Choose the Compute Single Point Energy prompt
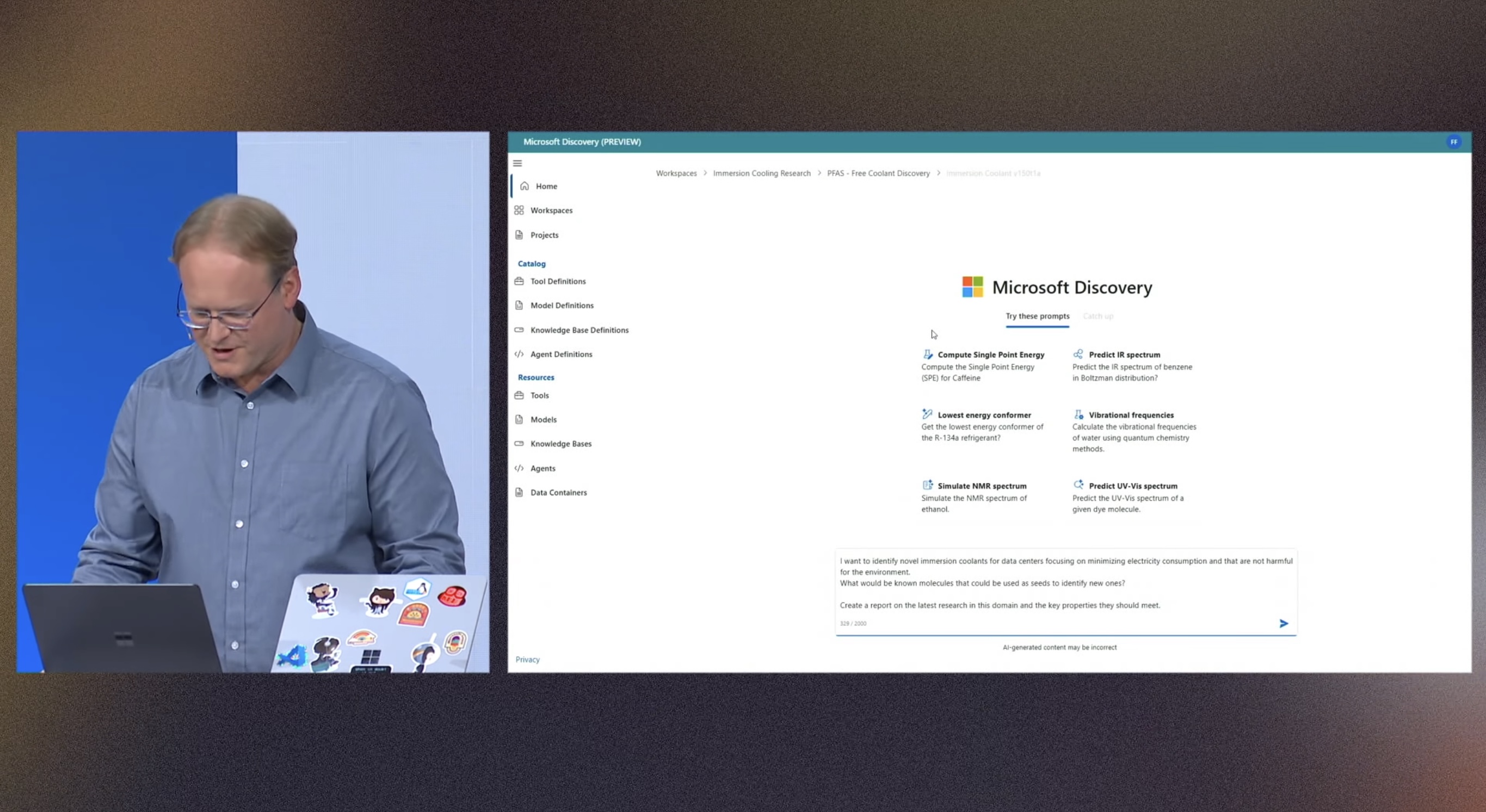This screenshot has width=1486, height=812. point(983,365)
